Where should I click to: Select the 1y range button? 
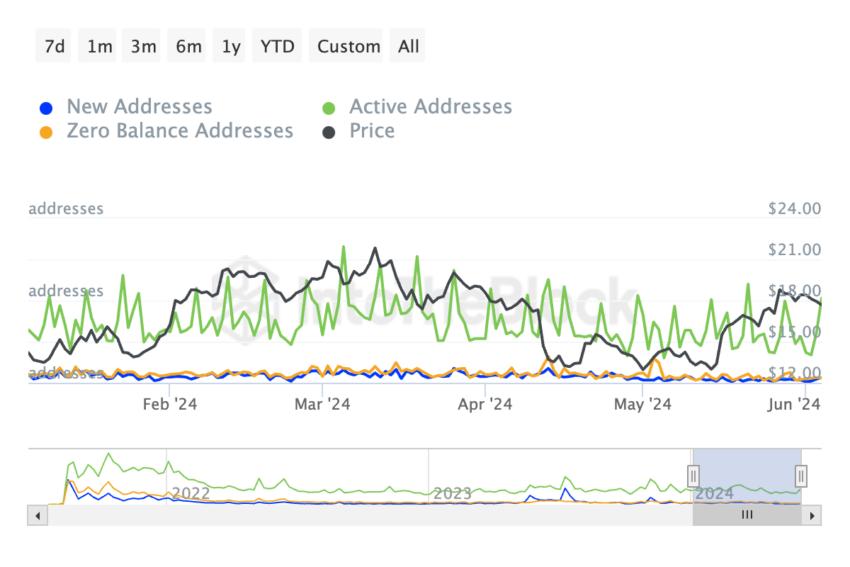(x=230, y=46)
